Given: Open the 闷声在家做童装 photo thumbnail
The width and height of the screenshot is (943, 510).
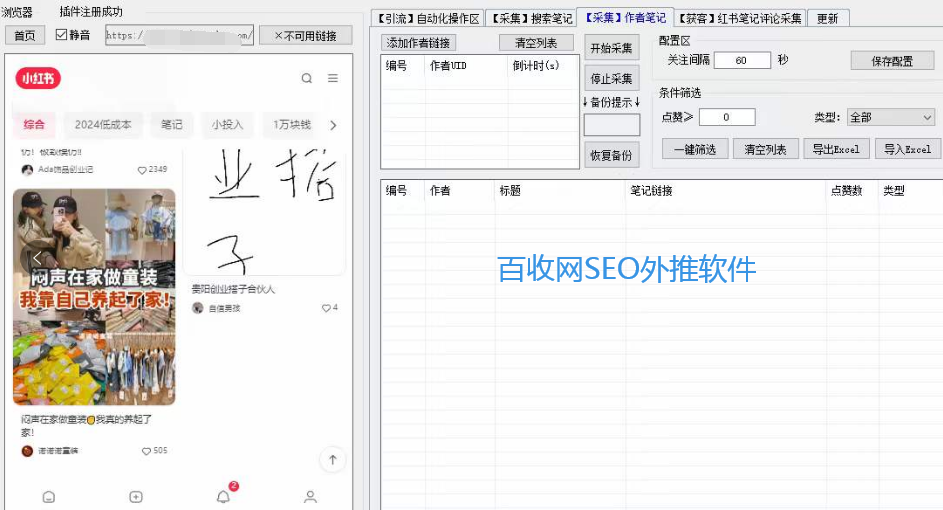Looking at the screenshot, I should click(94, 297).
